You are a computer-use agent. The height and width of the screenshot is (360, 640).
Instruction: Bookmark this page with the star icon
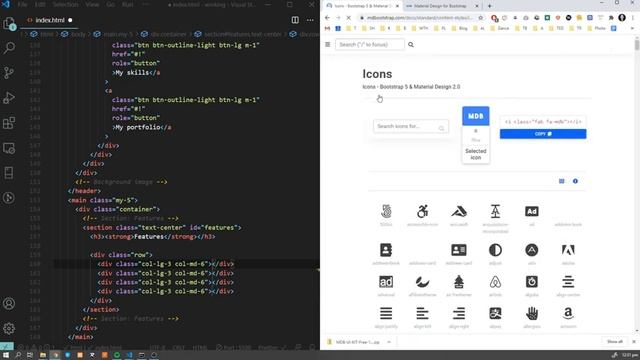click(480, 18)
